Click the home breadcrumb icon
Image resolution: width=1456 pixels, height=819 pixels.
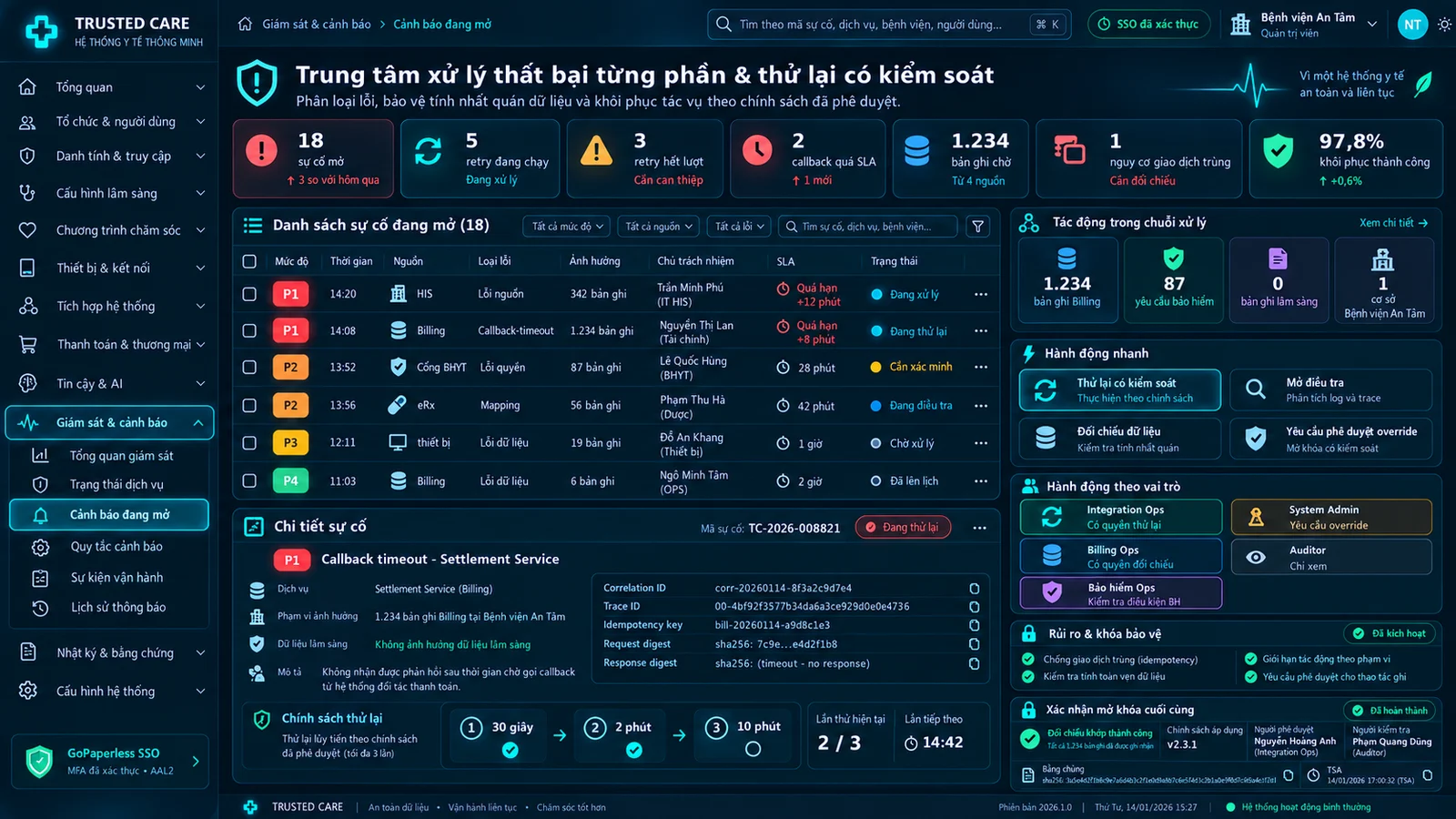(x=245, y=25)
